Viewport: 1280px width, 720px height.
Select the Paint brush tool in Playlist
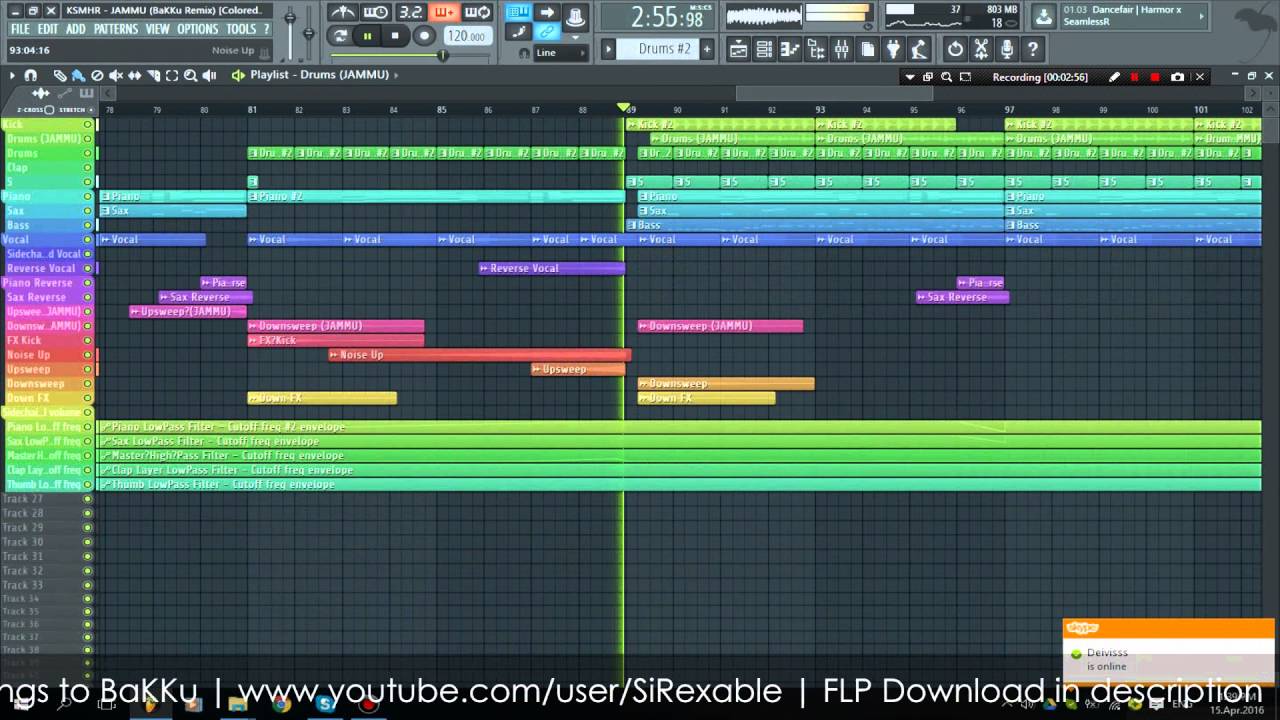click(x=78, y=75)
